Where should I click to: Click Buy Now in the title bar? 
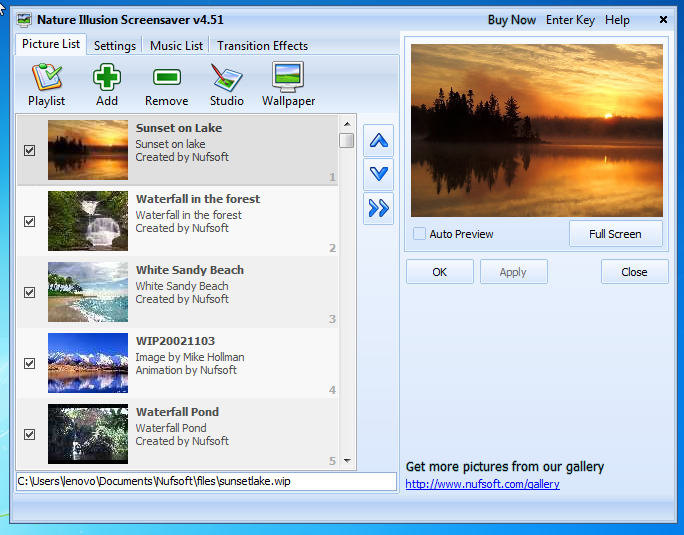coord(512,20)
